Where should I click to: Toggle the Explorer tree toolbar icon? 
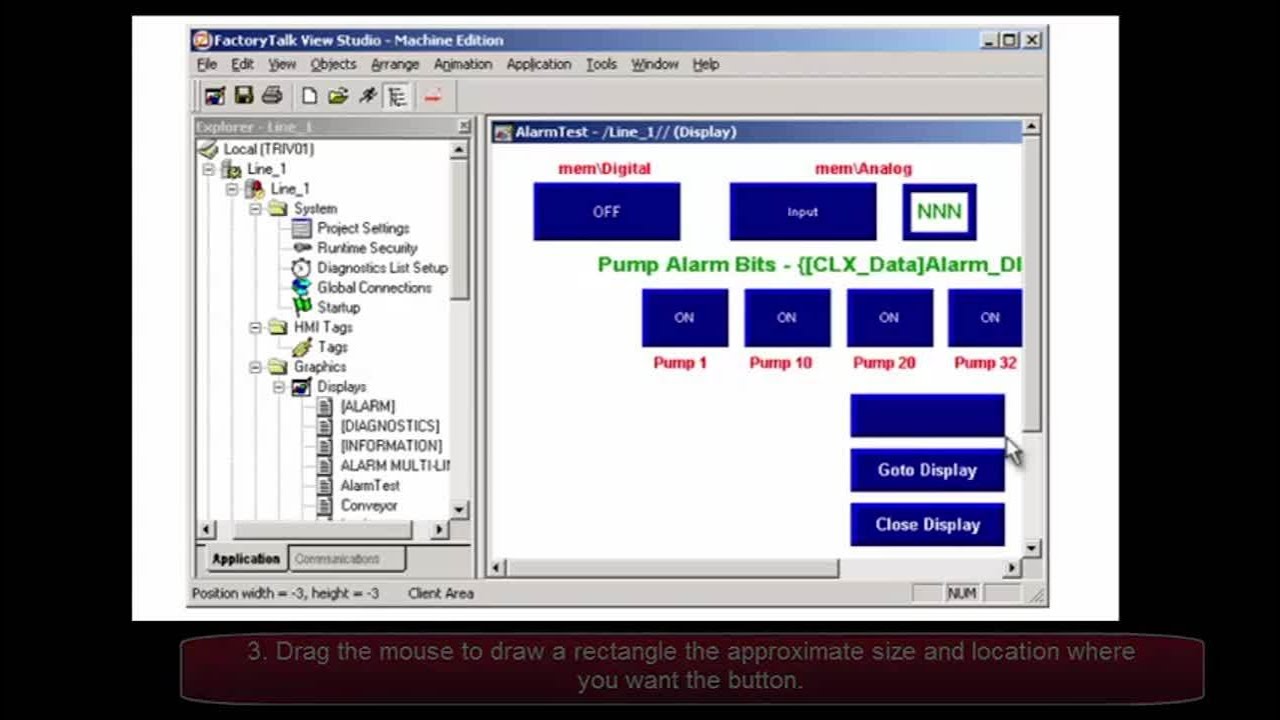pyautogui.click(x=397, y=96)
